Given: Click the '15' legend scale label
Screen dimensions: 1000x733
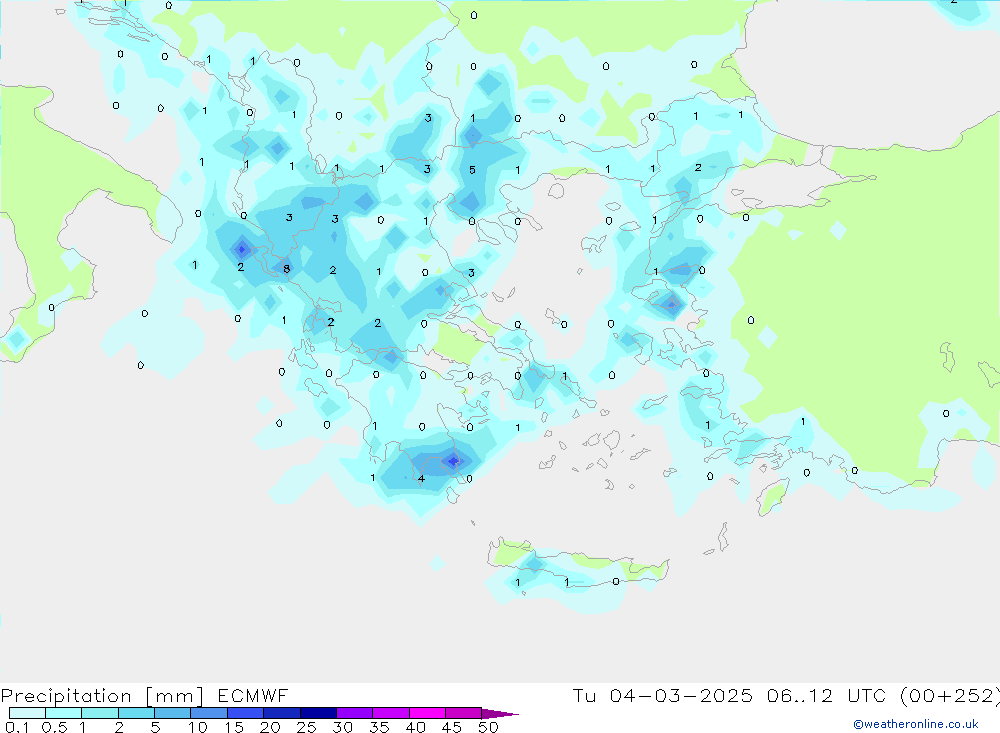Looking at the screenshot, I should 234,727.
